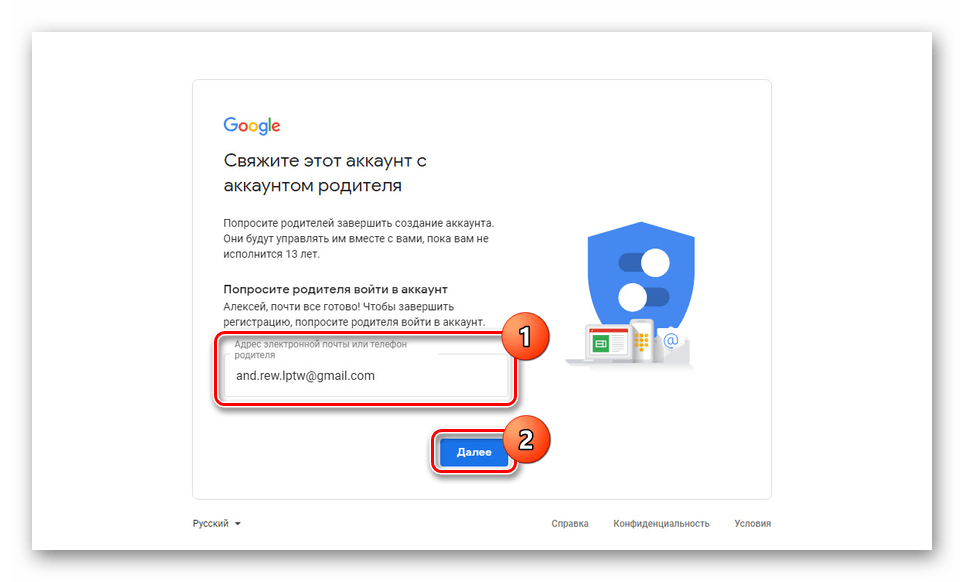Click the entered text and.rew.lptw@gmail.com
Viewport: 964px width, 582px height.
pos(305,376)
